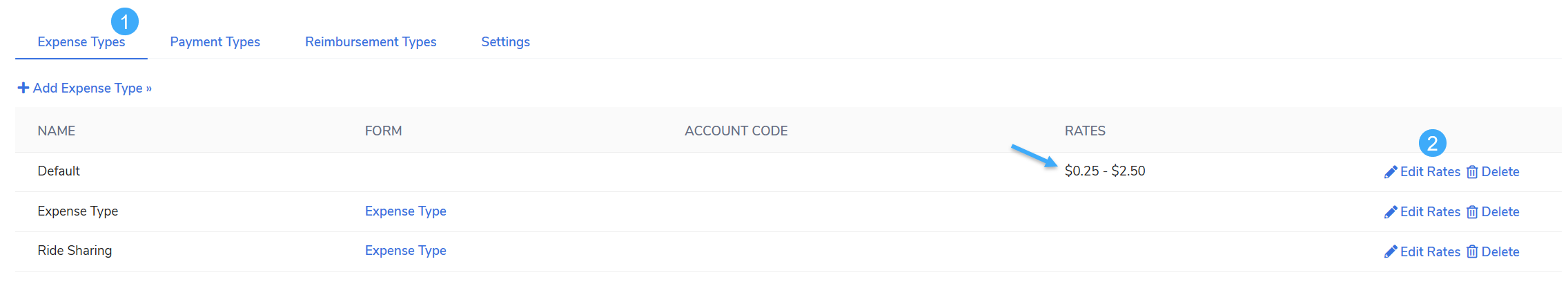Switch to the Payment Types tab
1568x295 pixels.
tap(215, 41)
